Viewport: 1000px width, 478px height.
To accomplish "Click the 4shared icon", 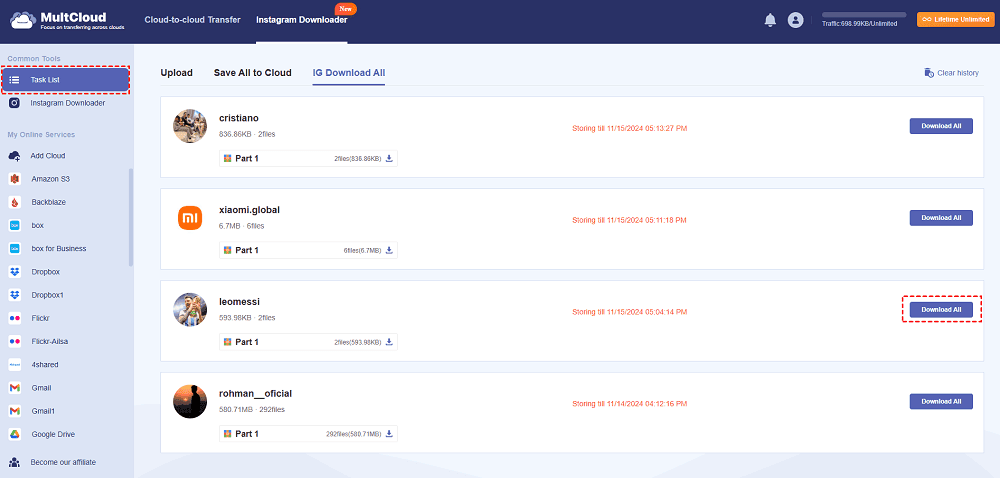I will click(x=15, y=365).
